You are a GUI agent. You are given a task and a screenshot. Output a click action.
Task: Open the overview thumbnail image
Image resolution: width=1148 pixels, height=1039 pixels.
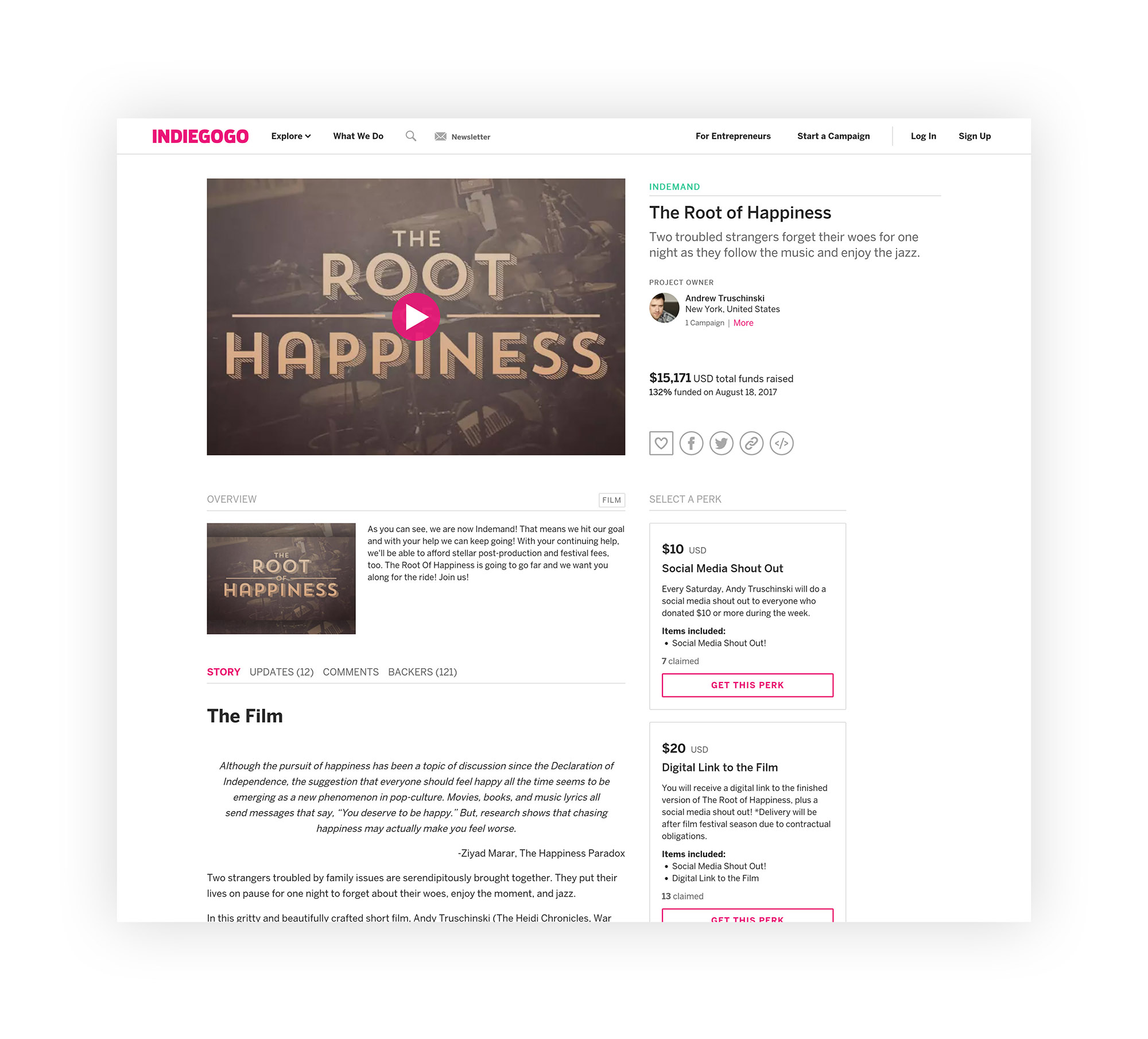281,579
